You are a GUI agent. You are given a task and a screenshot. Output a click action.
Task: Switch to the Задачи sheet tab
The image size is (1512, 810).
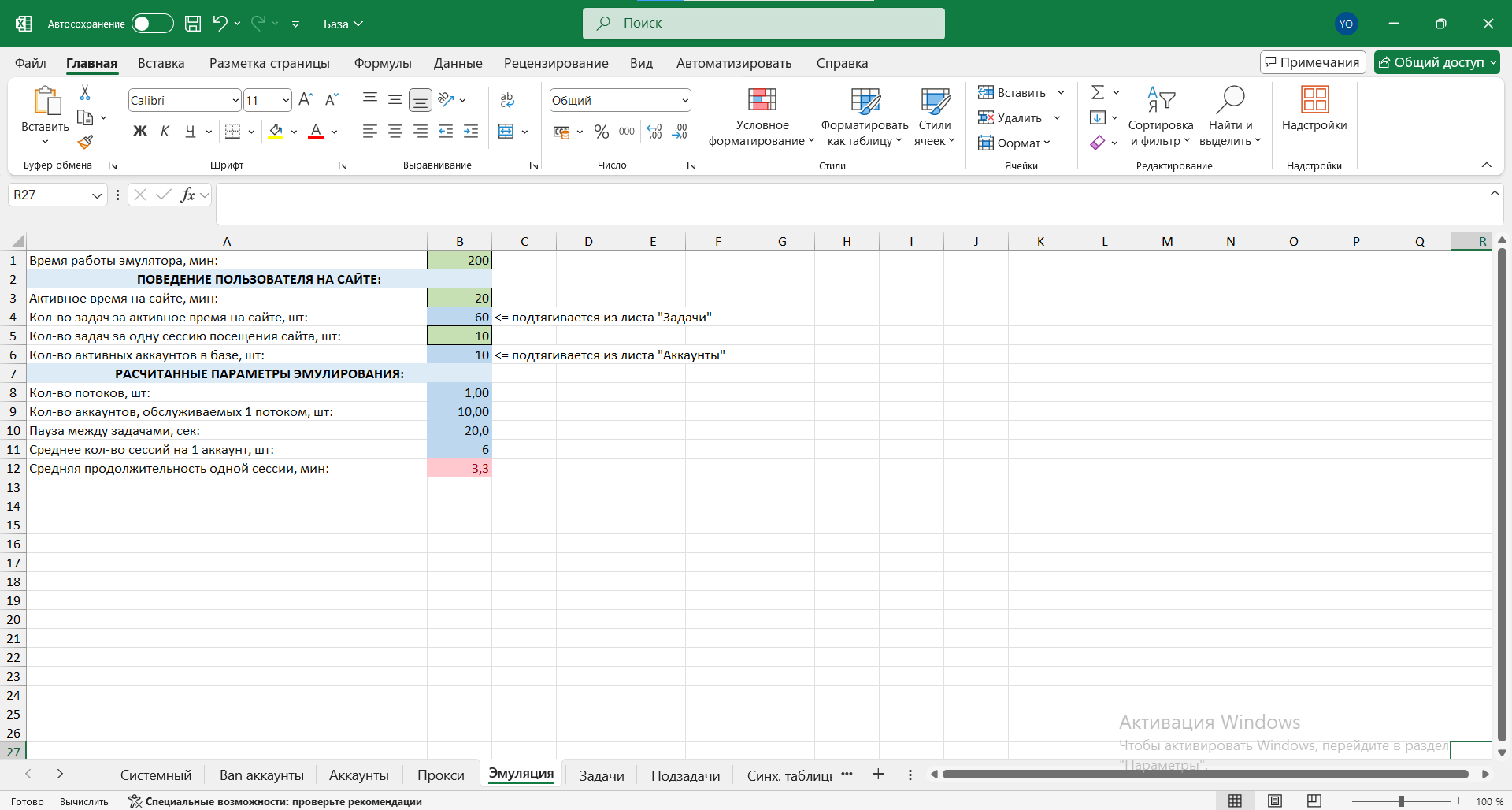602,775
